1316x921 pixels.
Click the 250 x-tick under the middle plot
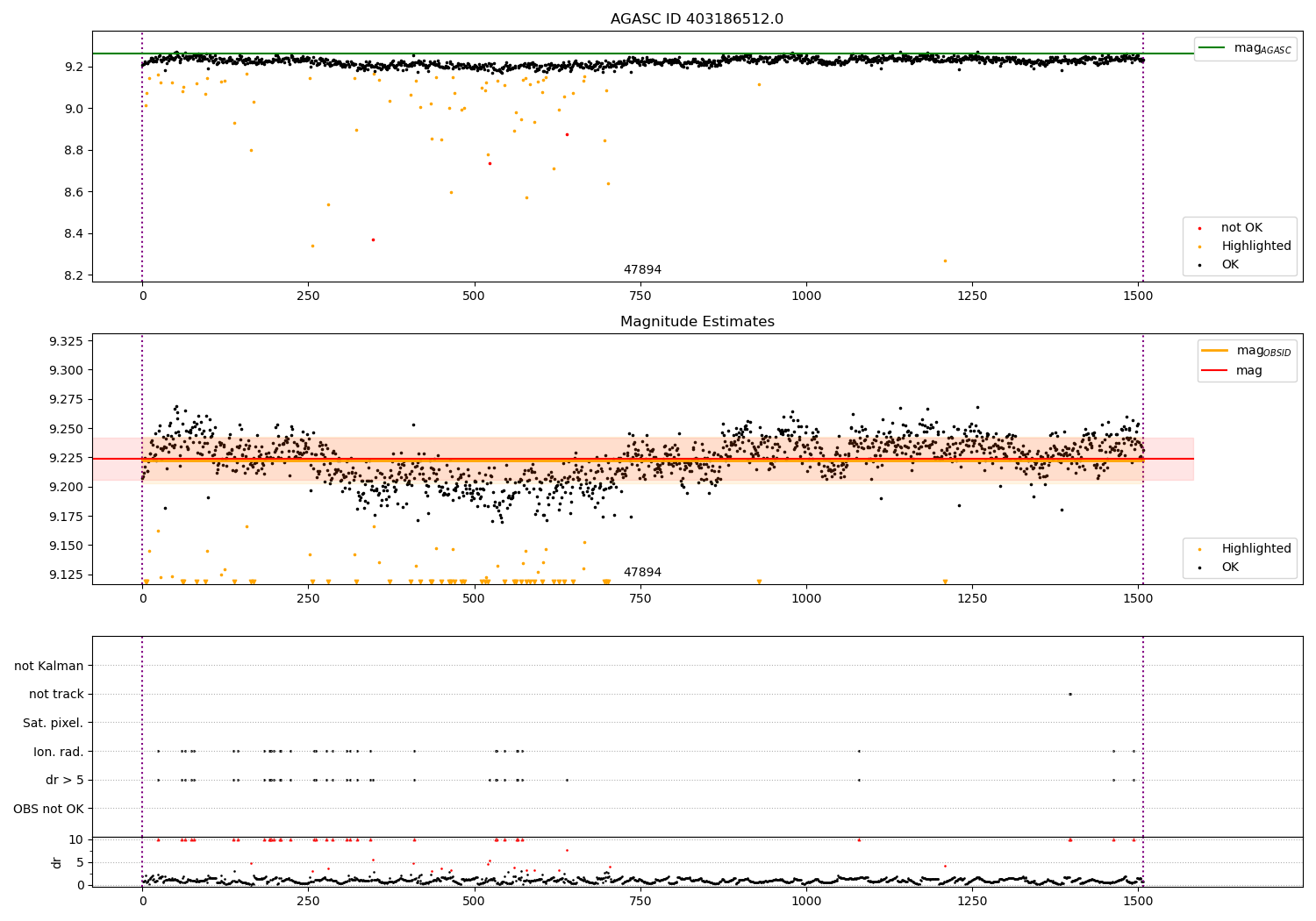(308, 598)
